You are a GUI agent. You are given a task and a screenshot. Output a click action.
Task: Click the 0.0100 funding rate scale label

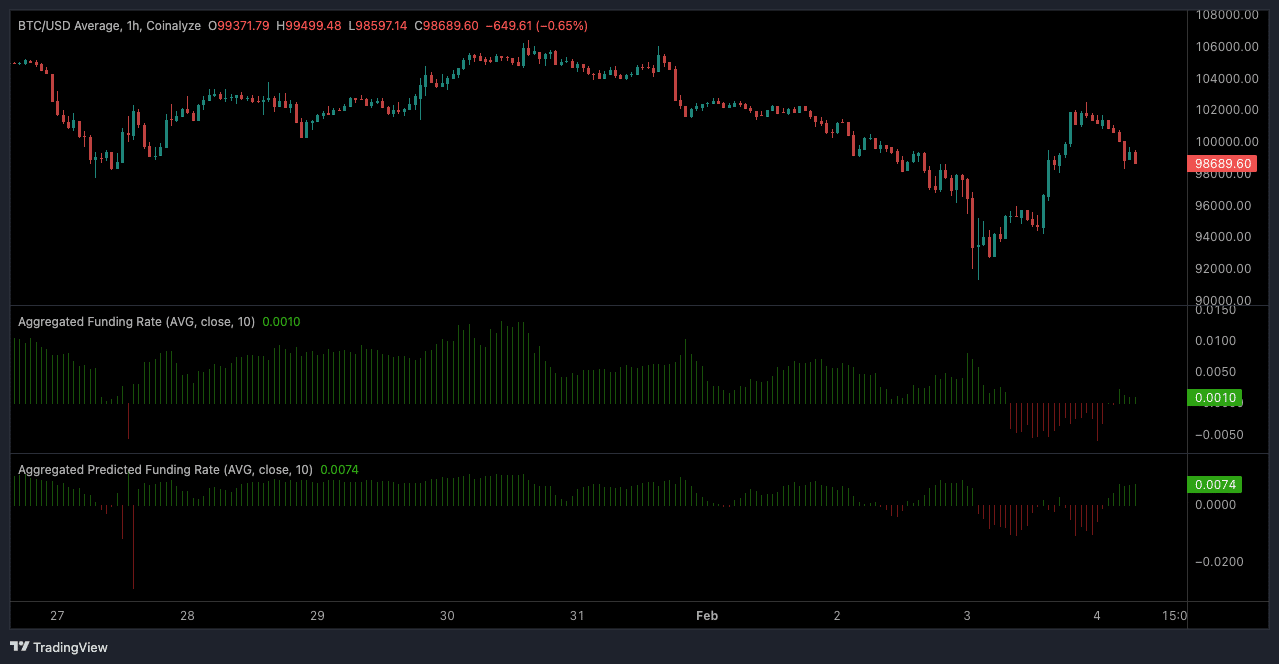pyautogui.click(x=1216, y=341)
